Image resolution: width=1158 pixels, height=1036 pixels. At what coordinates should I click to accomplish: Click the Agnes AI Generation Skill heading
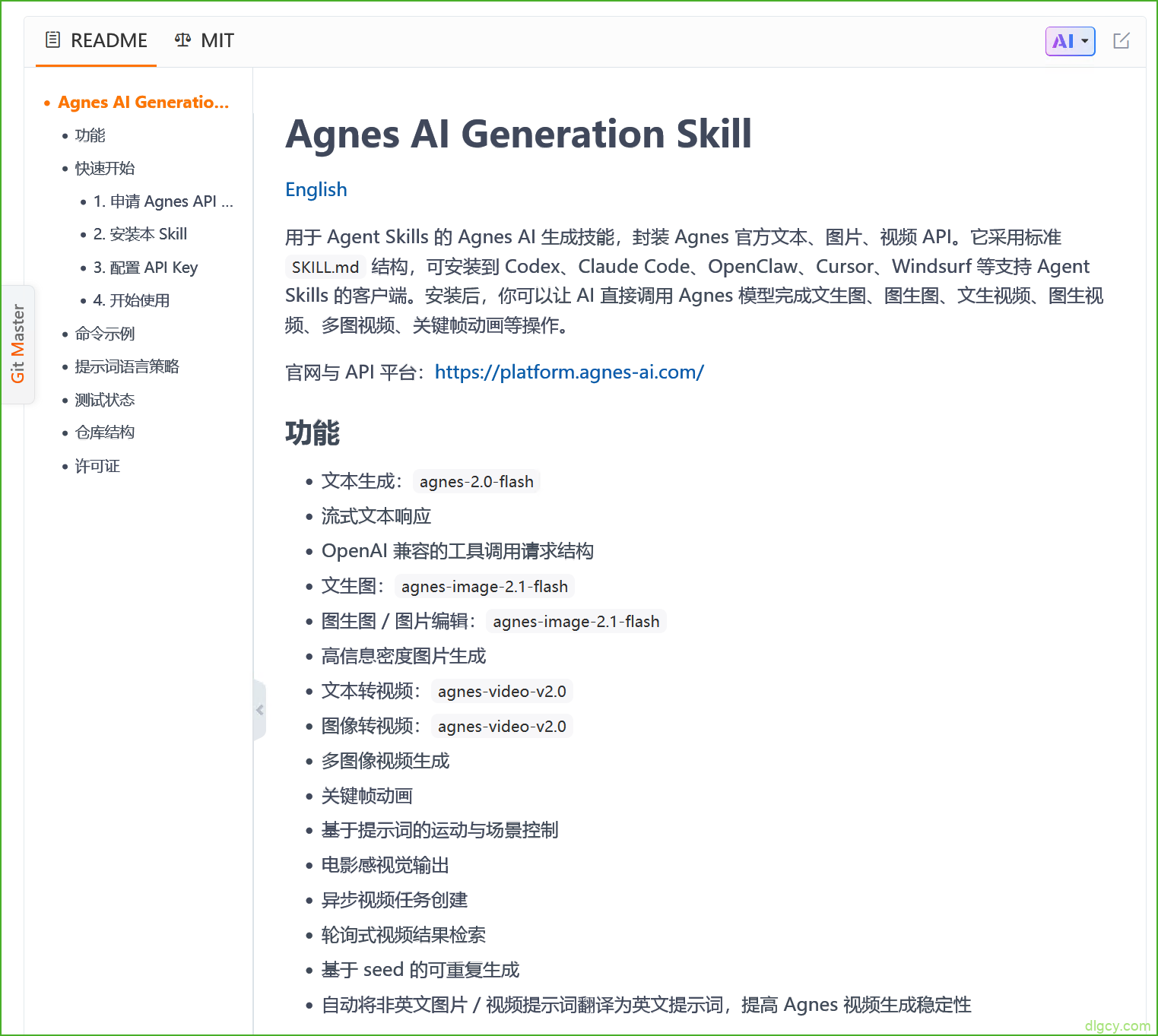point(519,134)
